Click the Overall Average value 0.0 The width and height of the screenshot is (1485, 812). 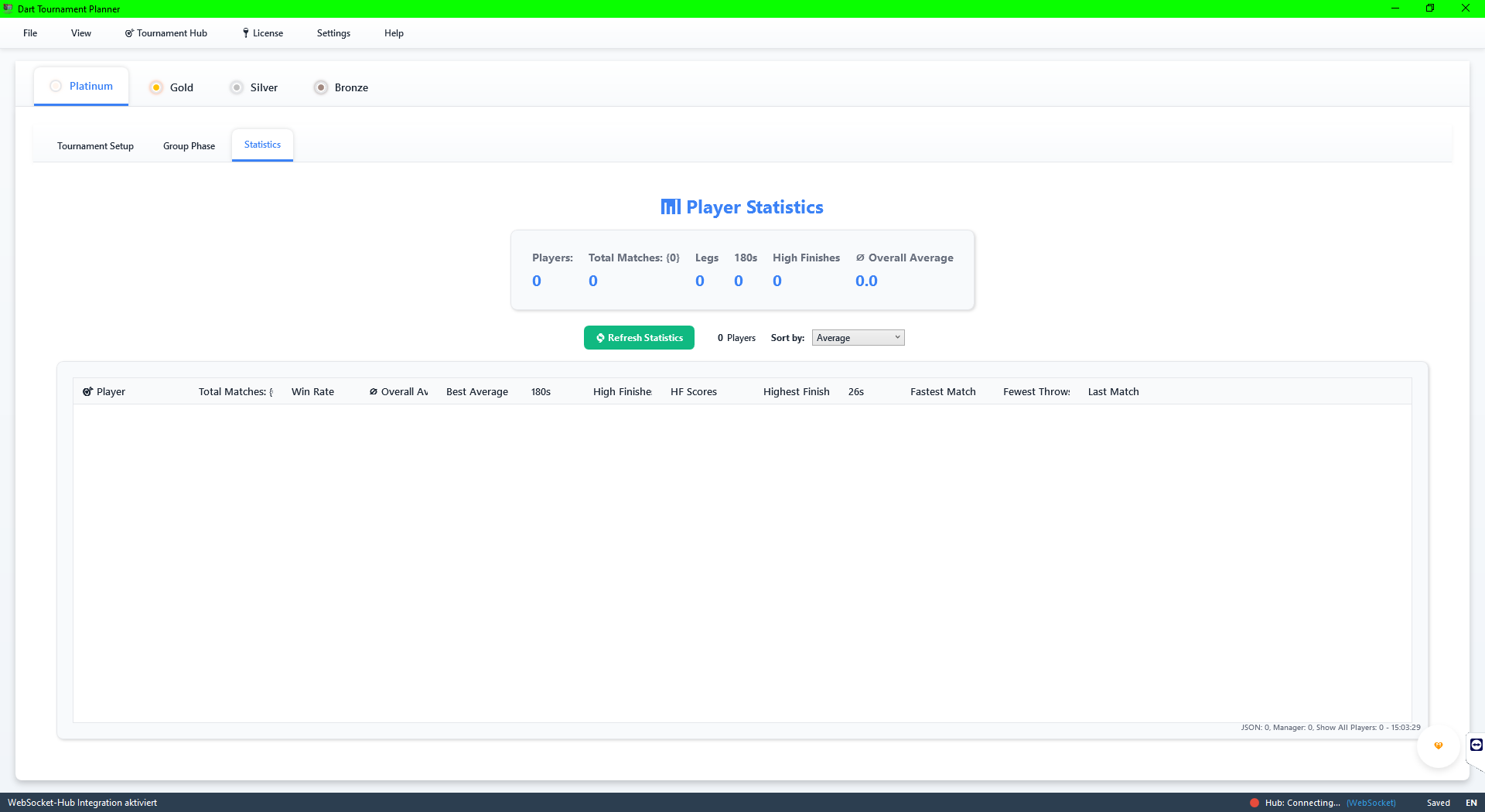point(866,281)
